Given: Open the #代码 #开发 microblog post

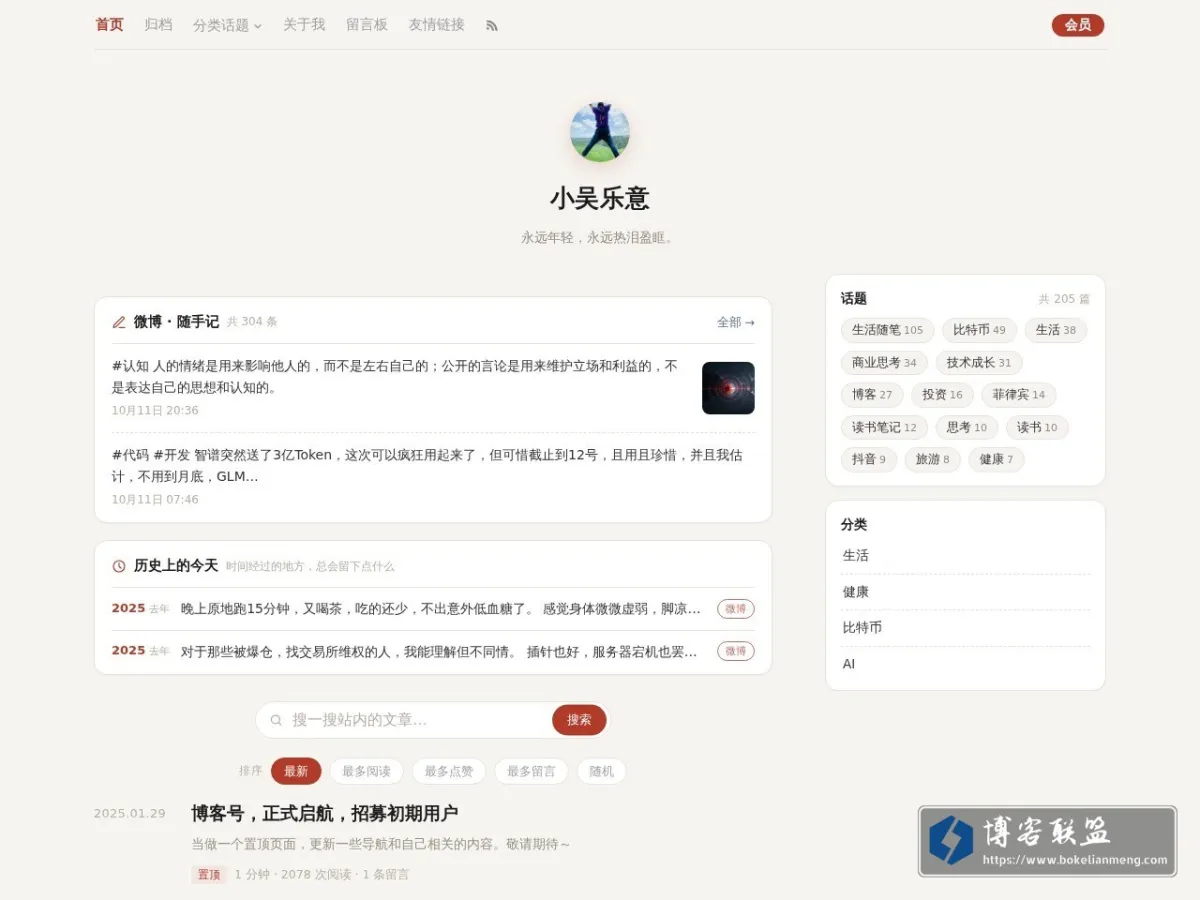Looking at the screenshot, I should (x=427, y=466).
